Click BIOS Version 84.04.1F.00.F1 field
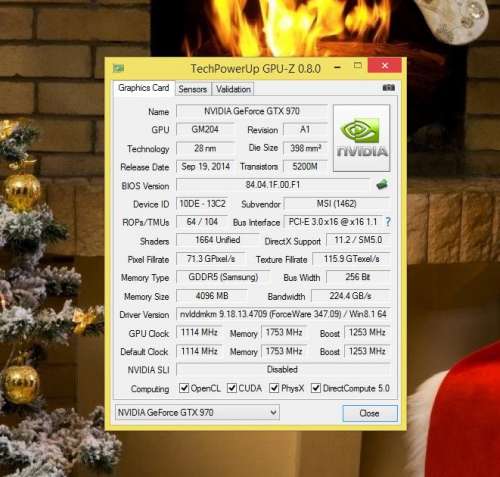Viewport: 500px width, 477px height. 273,185
